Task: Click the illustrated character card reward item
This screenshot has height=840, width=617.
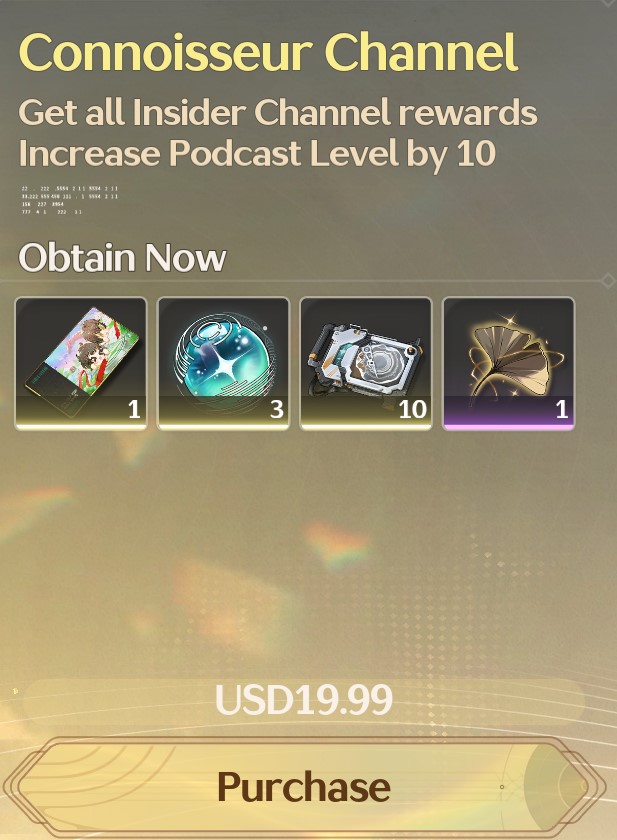Action: point(81,363)
